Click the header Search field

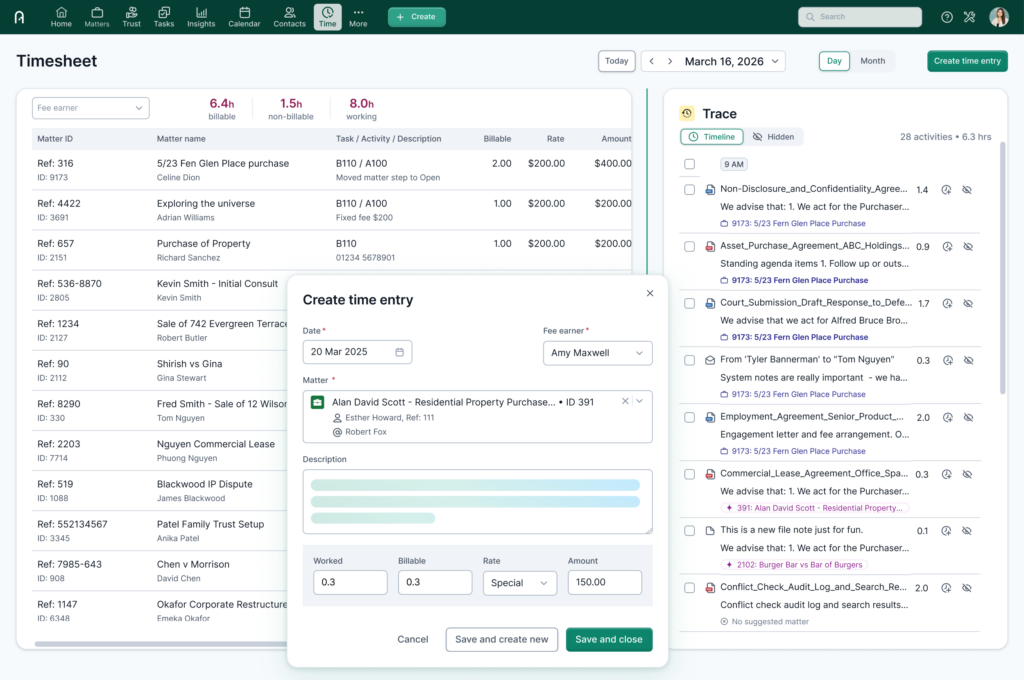859,17
